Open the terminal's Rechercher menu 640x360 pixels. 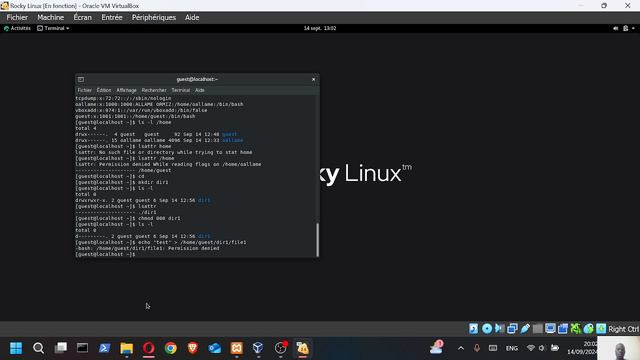[x=154, y=90]
